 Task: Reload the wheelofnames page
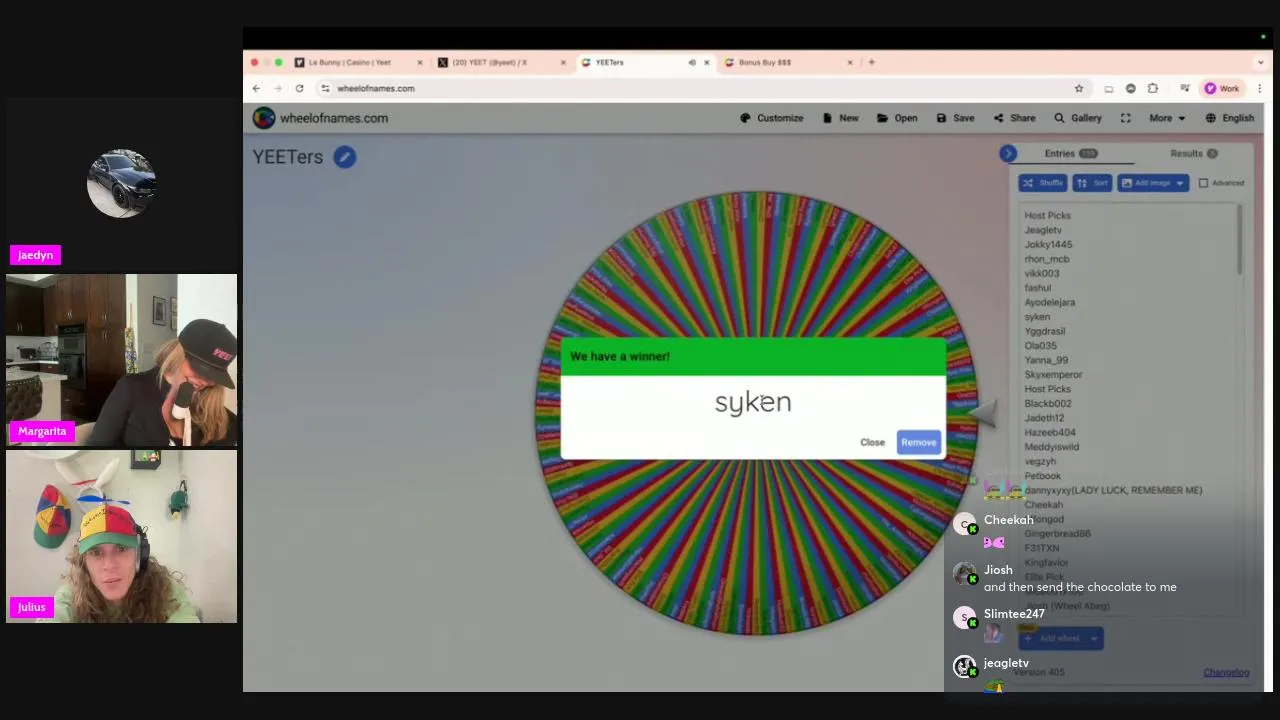click(x=299, y=88)
